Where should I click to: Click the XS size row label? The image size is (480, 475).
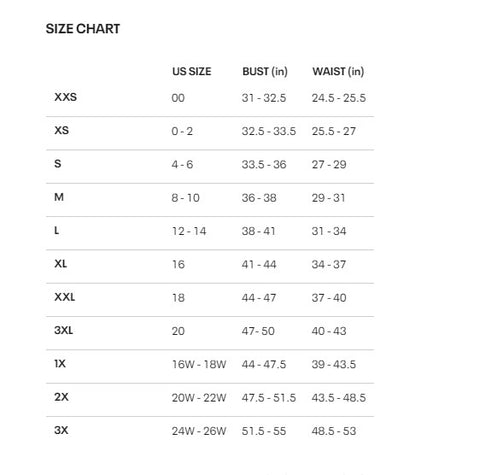[x=62, y=130]
